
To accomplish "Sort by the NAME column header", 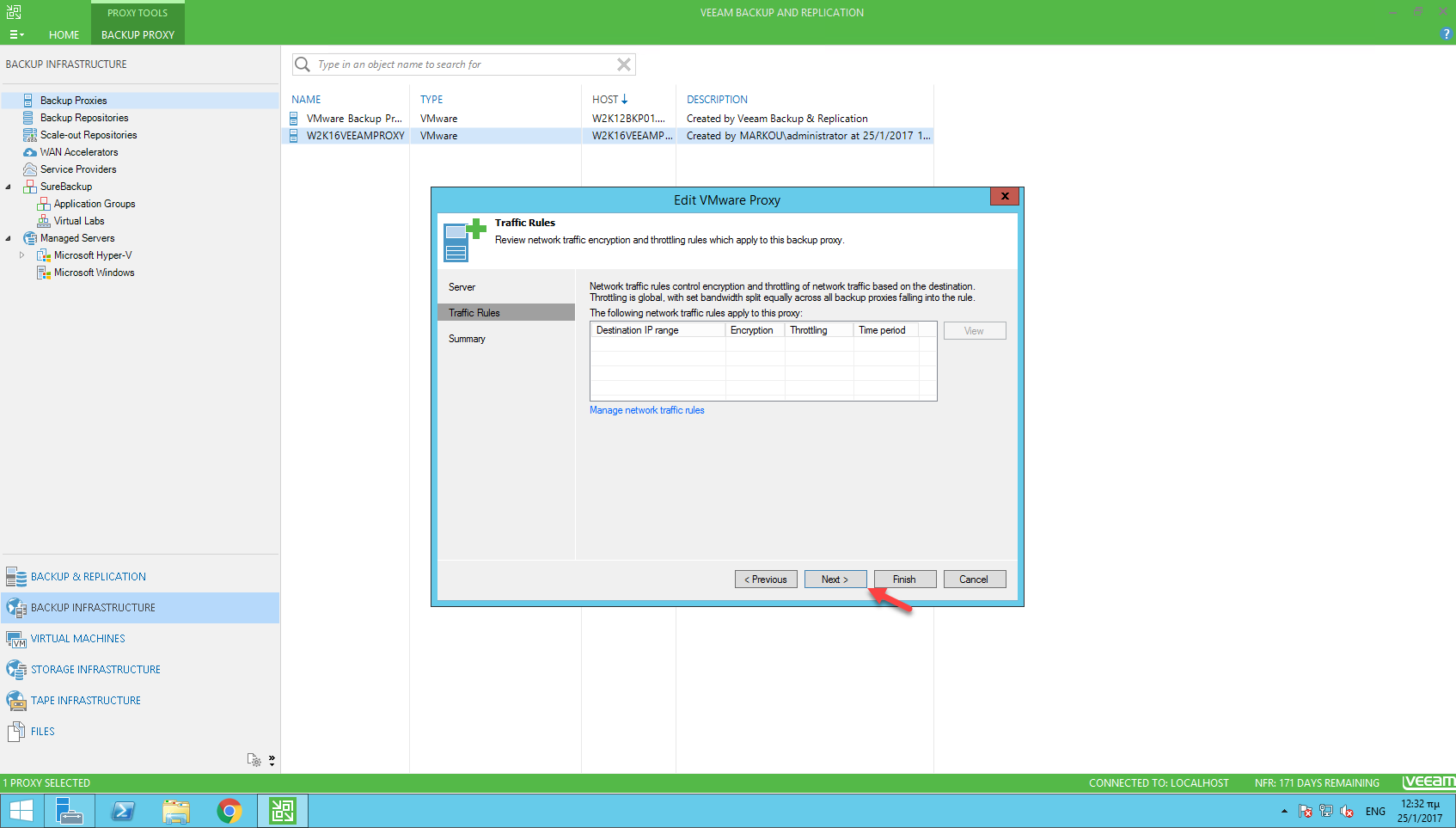I will (306, 100).
